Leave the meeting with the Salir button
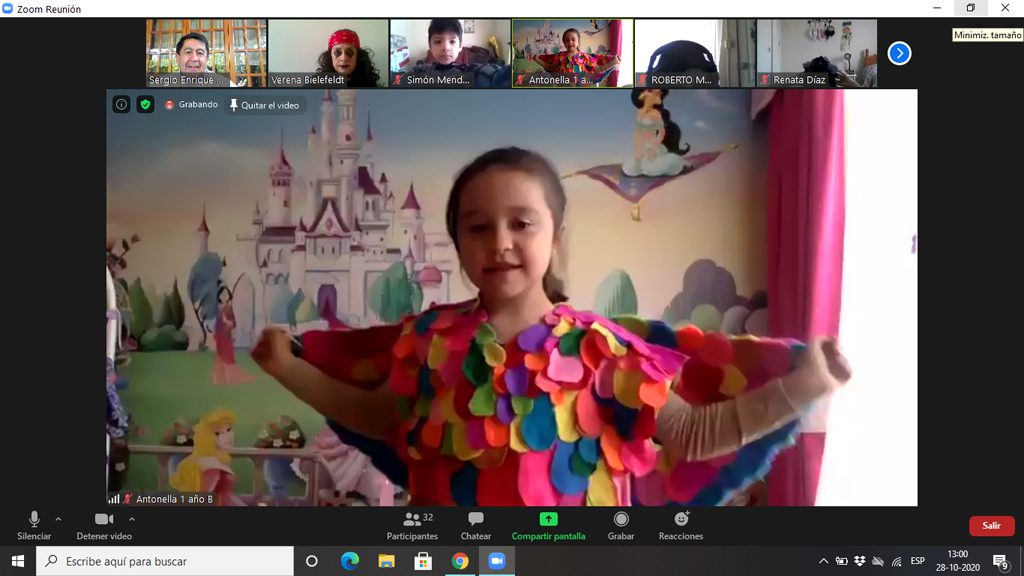Image resolution: width=1024 pixels, height=576 pixels. coord(991,525)
